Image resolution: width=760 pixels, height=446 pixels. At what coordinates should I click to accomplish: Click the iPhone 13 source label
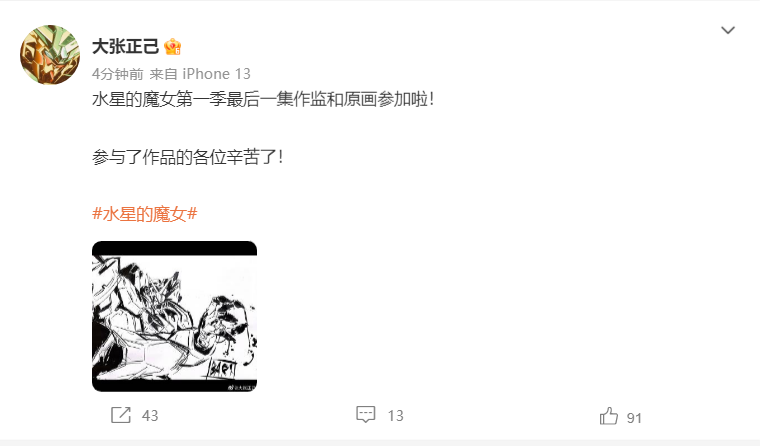pos(216,74)
